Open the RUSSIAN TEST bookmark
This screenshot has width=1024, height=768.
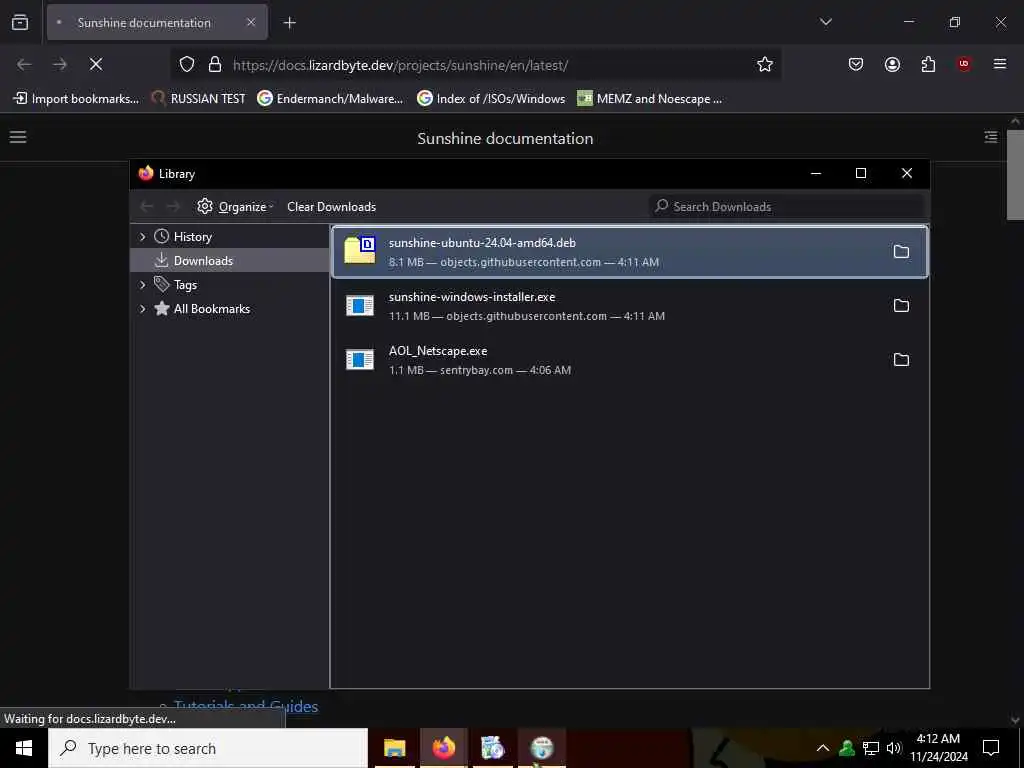point(199,99)
